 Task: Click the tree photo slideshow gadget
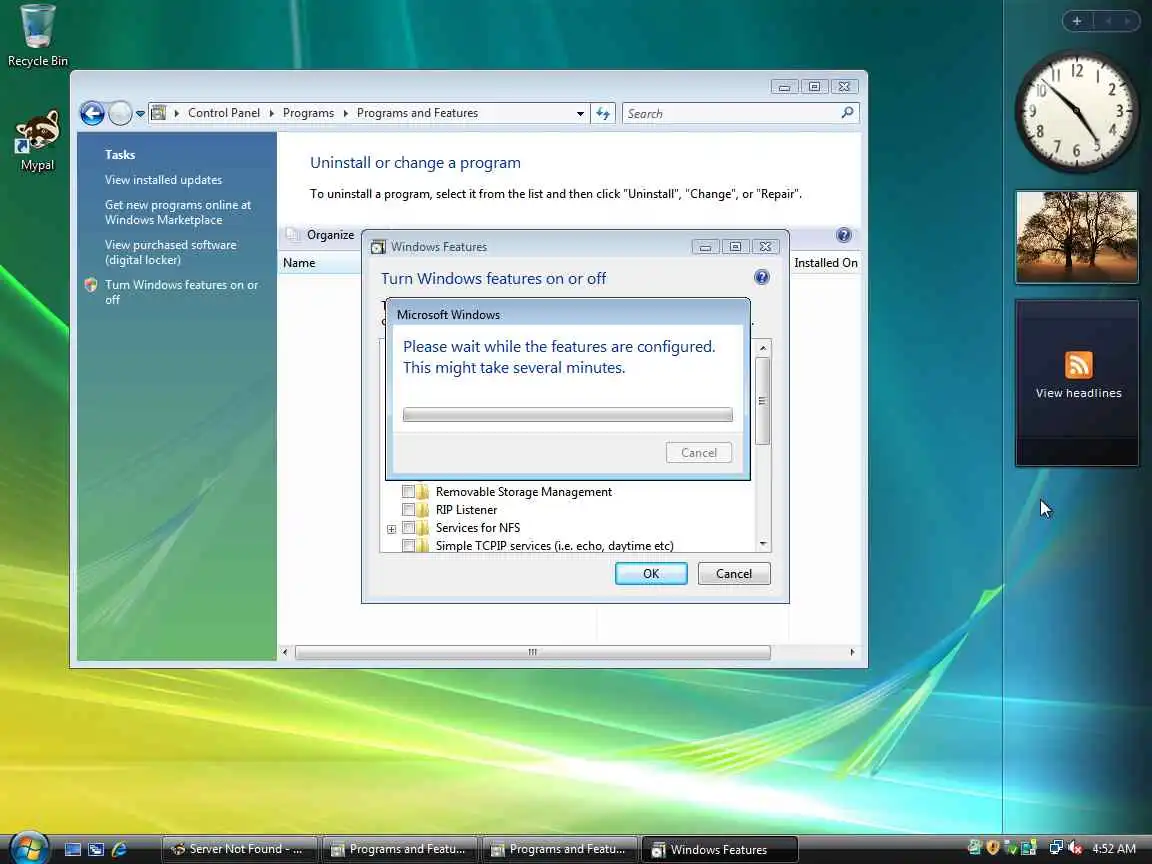click(x=1076, y=237)
